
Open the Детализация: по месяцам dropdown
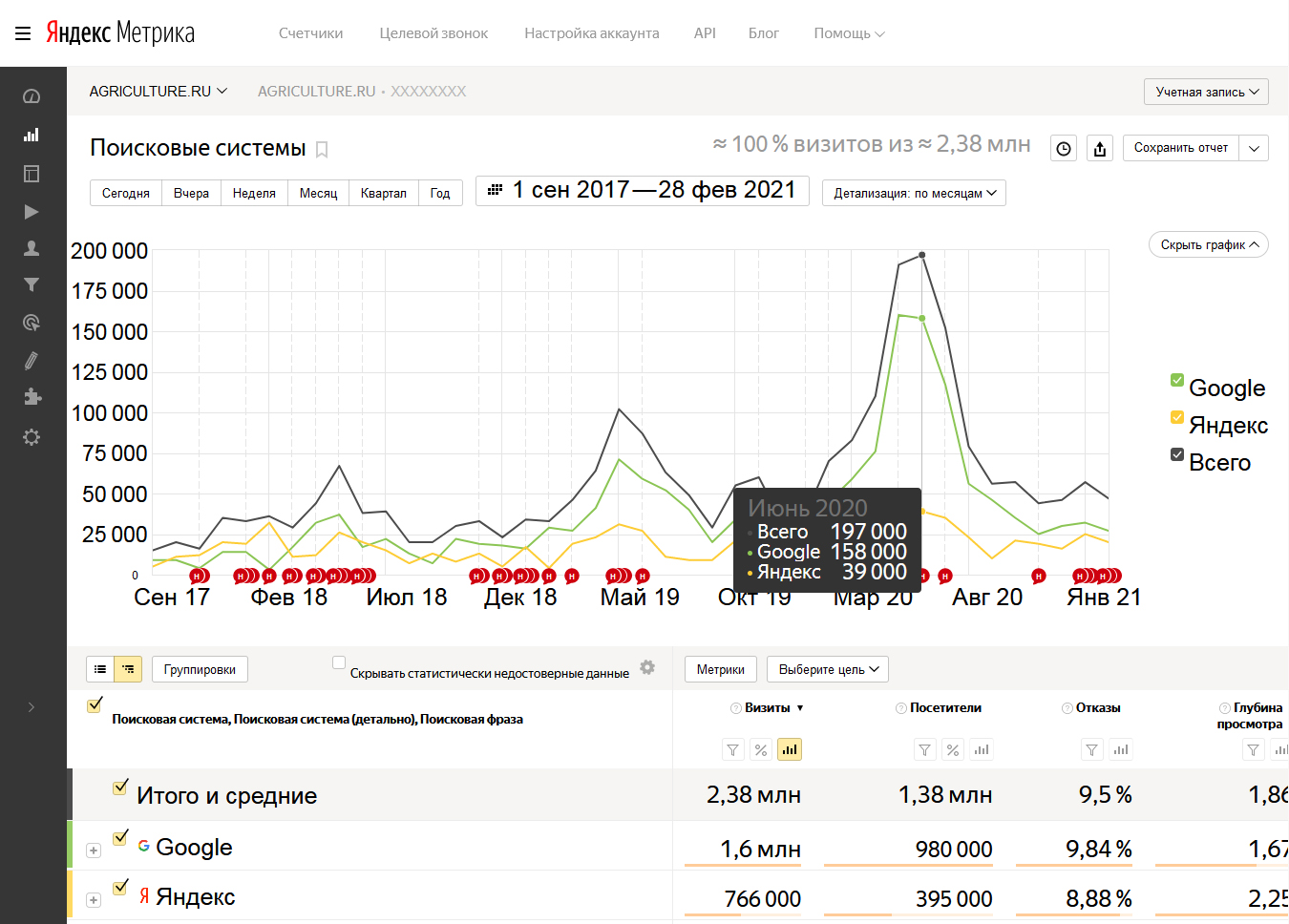(x=914, y=193)
